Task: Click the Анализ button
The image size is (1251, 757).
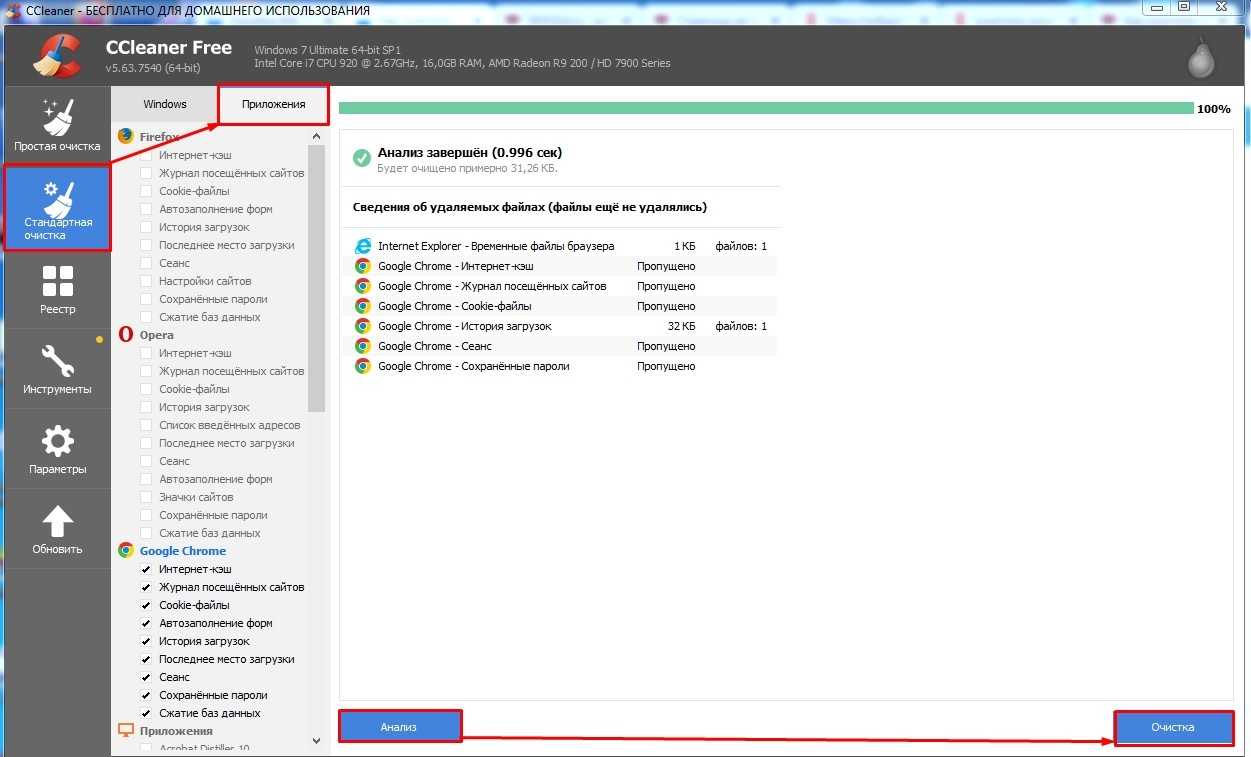Action: [399, 727]
